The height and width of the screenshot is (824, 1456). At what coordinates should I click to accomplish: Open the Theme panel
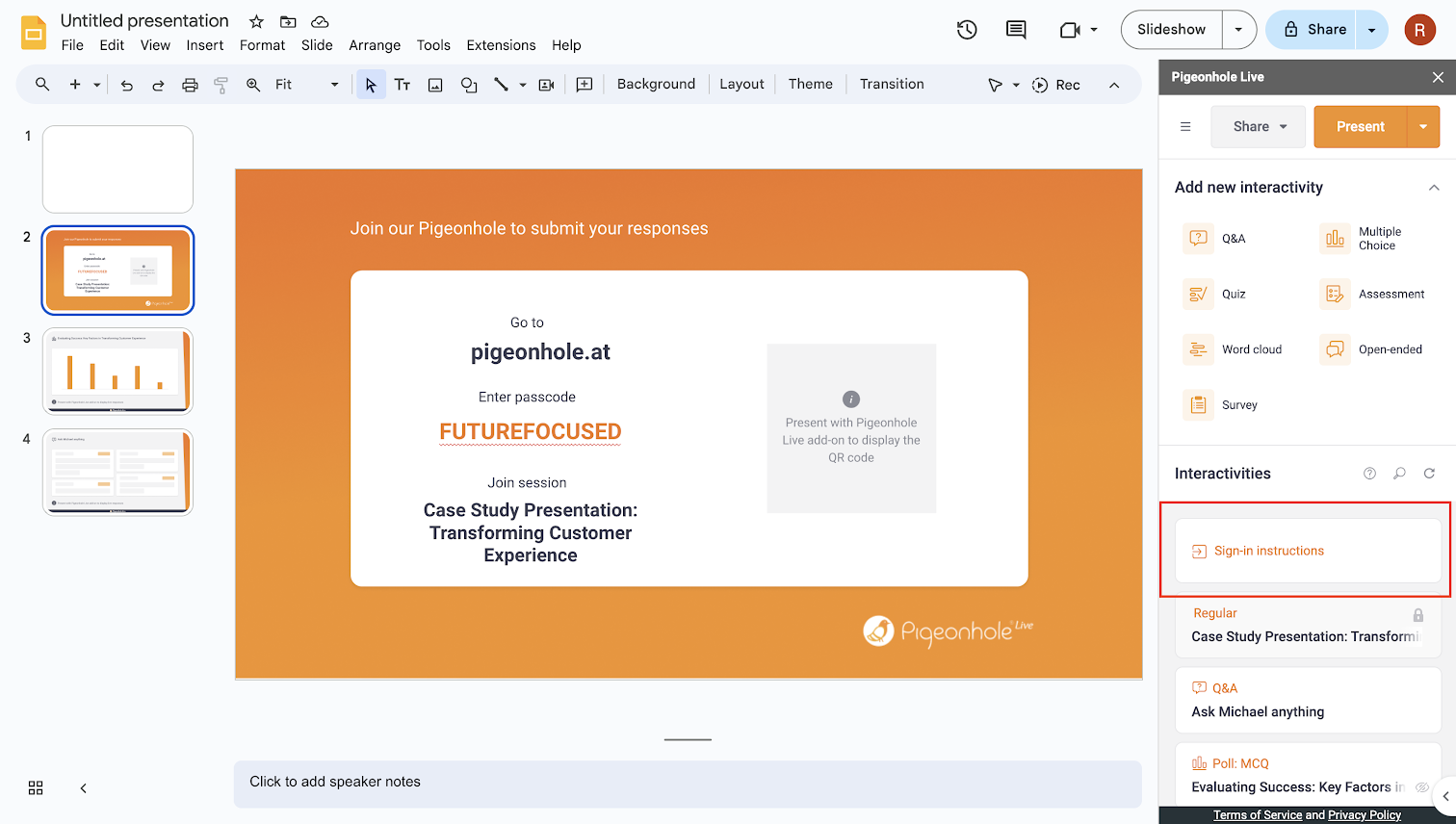pyautogui.click(x=810, y=85)
